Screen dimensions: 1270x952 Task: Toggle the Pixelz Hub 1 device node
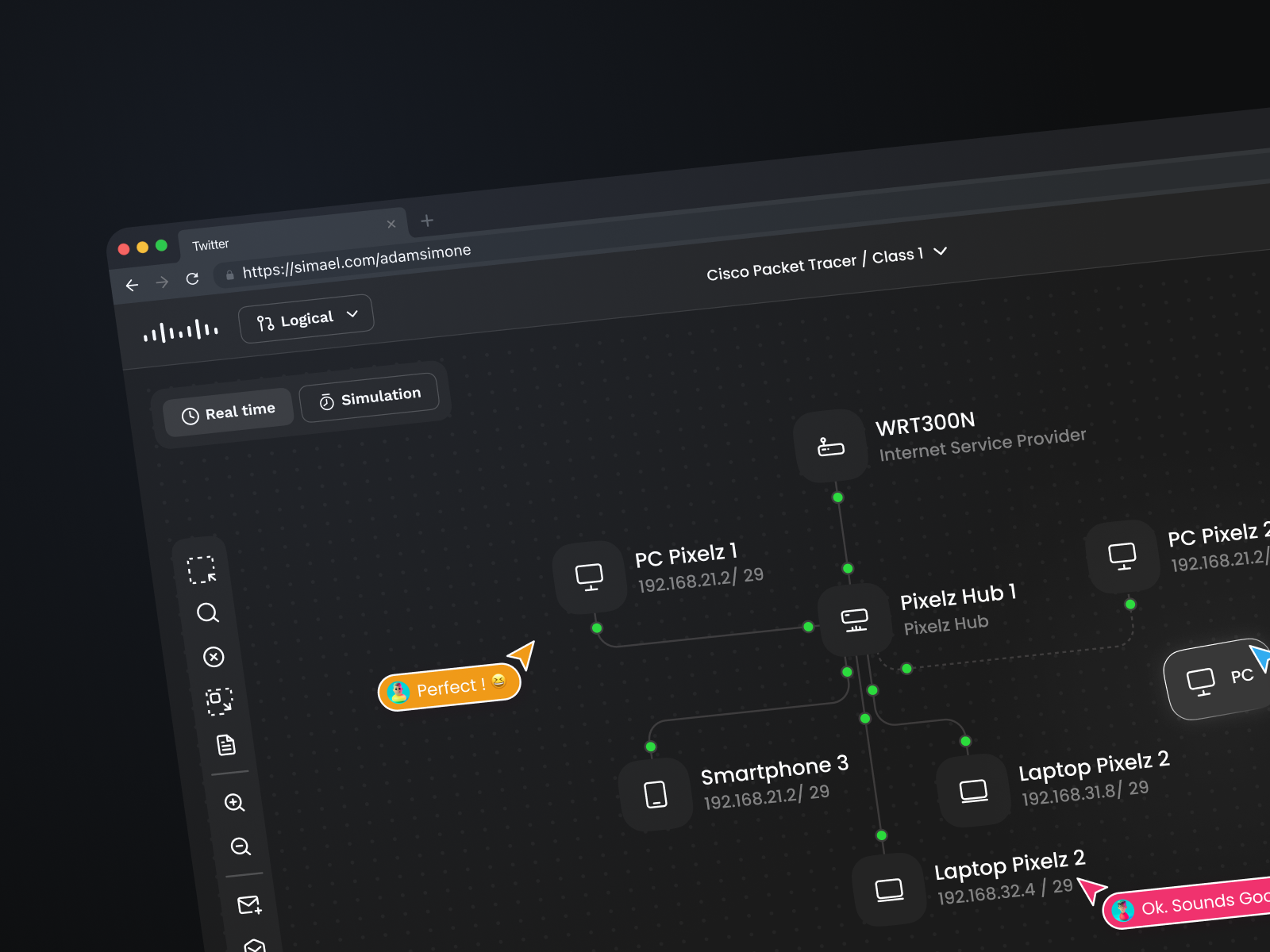coord(854,620)
